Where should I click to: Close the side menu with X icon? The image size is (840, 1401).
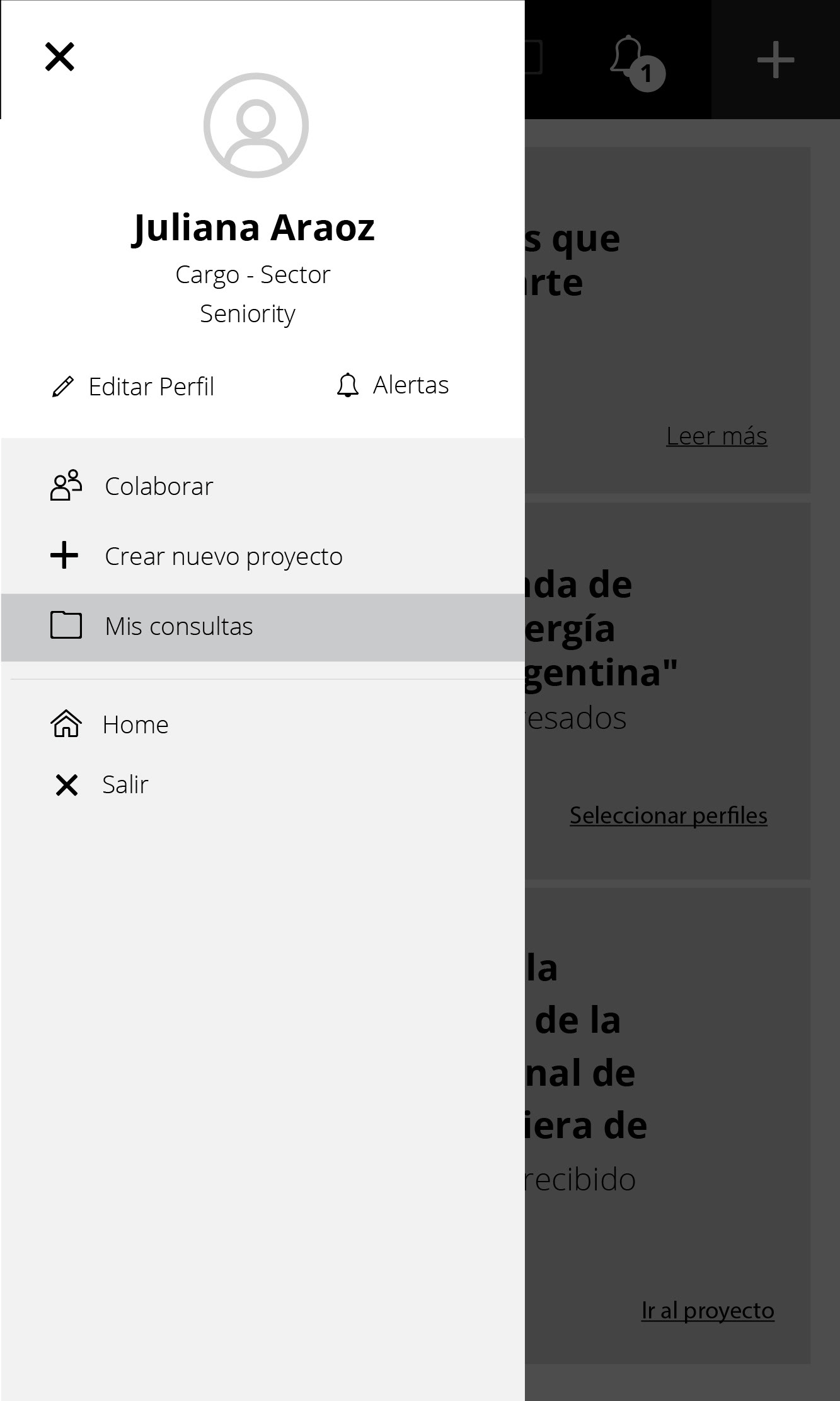60,57
